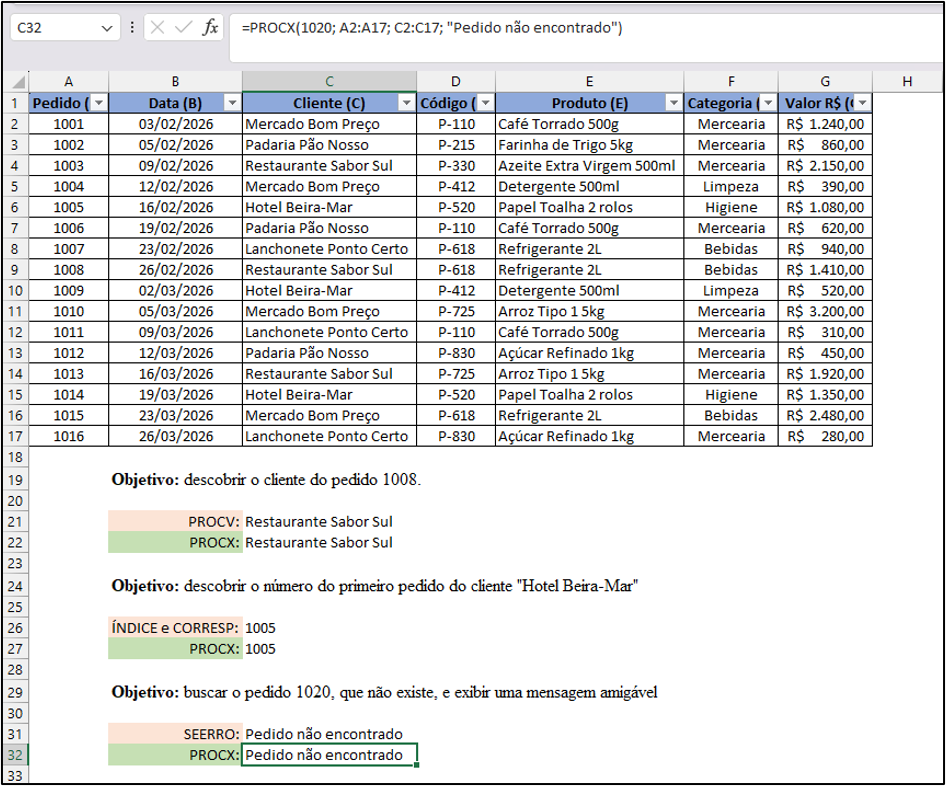Select the value cell R$ 3.200,00
The image size is (946, 786).
[x=825, y=311]
